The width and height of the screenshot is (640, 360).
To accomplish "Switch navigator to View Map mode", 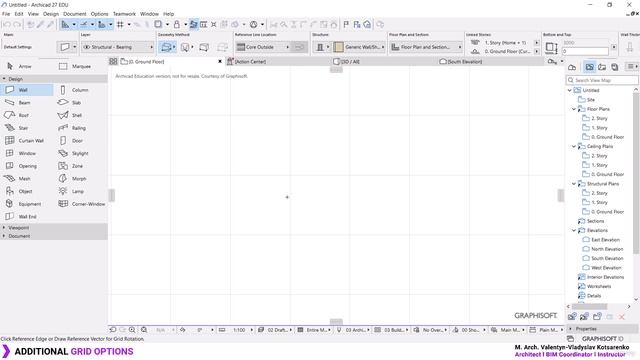I will (x=589, y=67).
